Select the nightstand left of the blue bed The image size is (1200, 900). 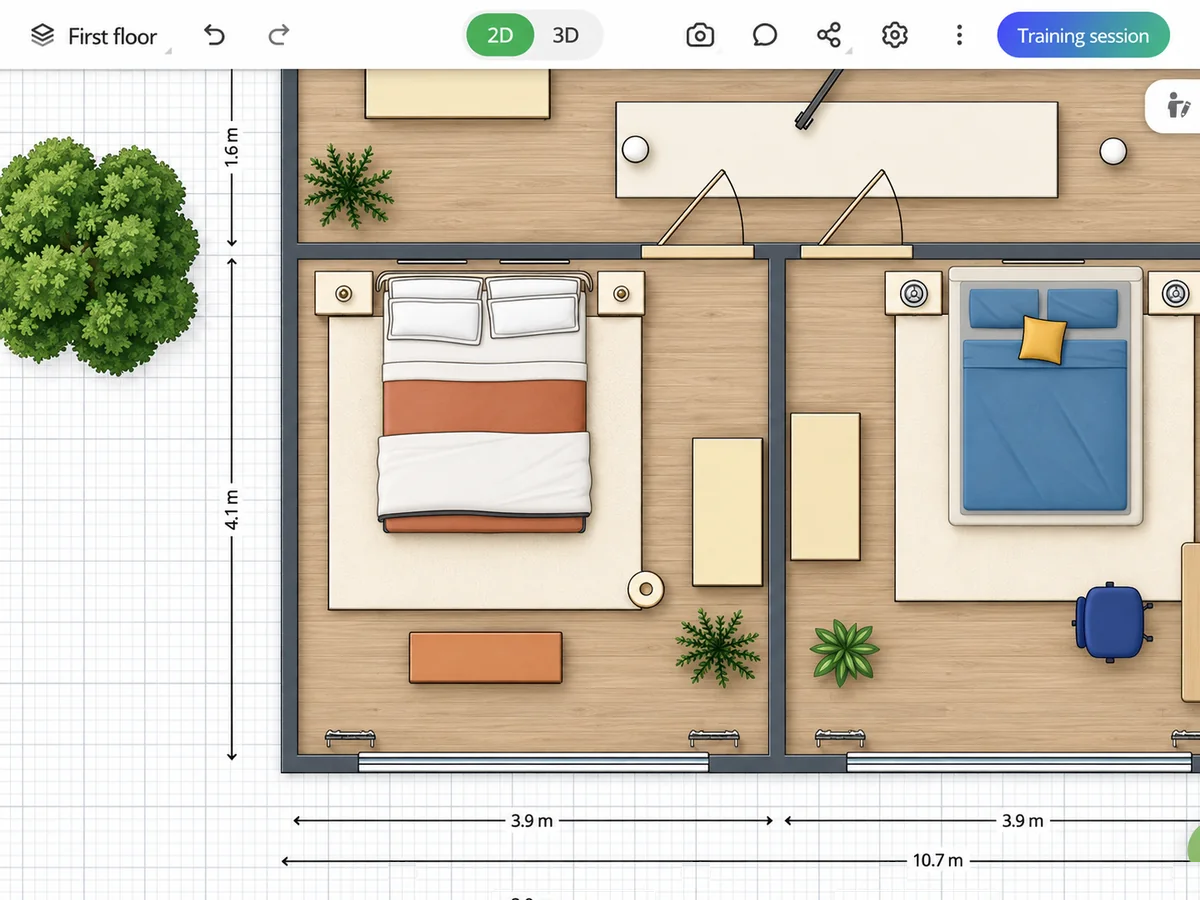[911, 295]
